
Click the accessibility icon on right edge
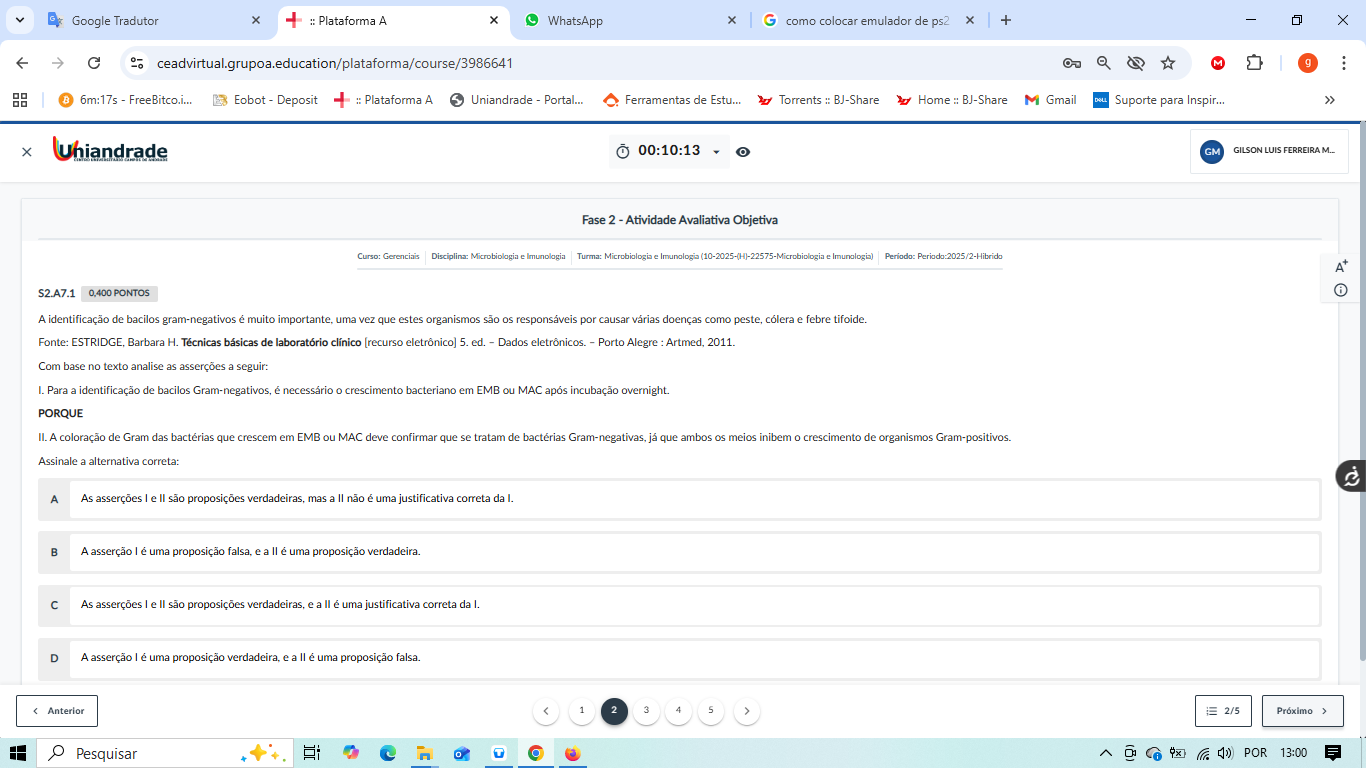coord(1351,476)
